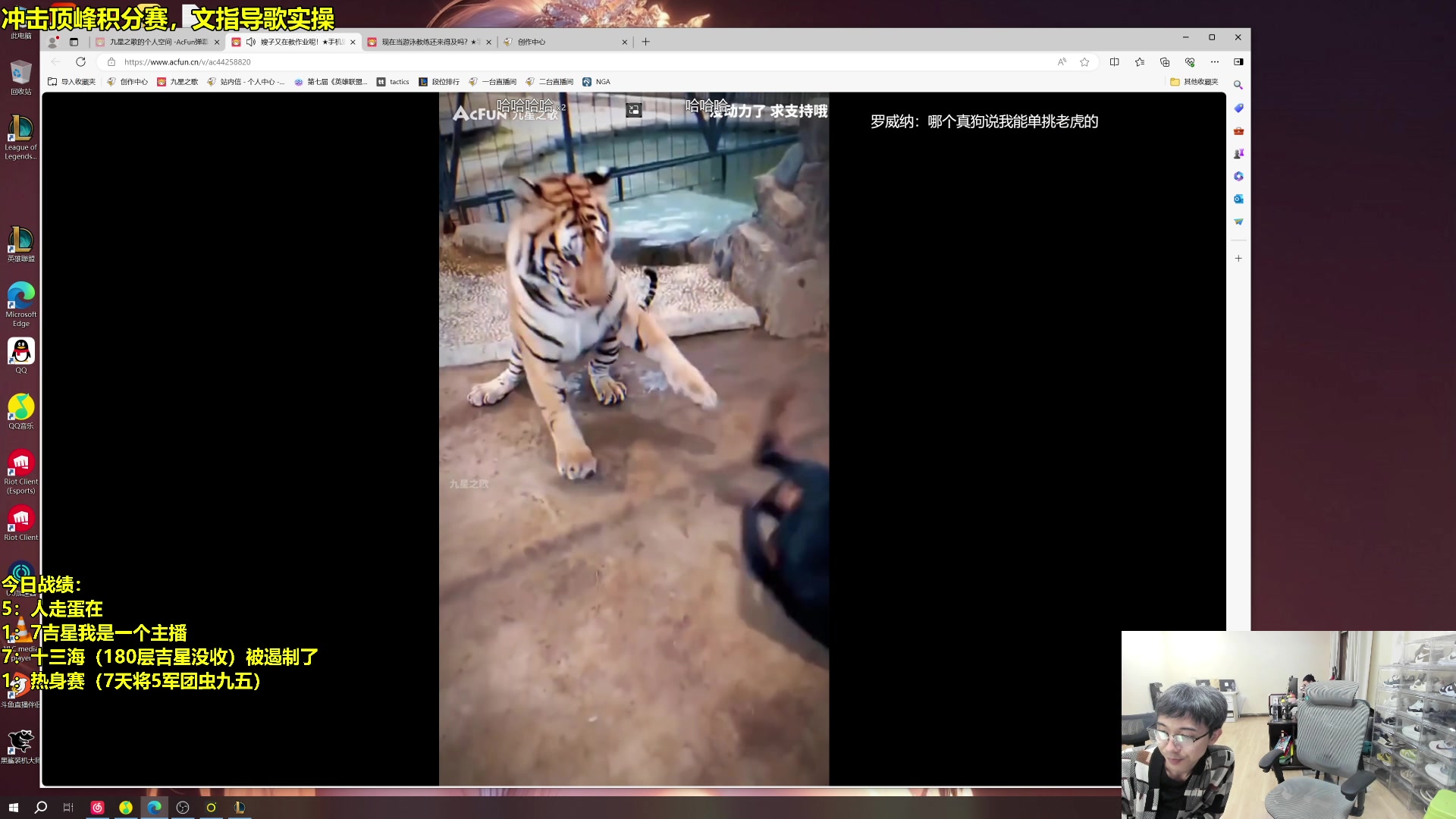Open the Collections panel
1456x819 pixels.
tap(1164, 62)
